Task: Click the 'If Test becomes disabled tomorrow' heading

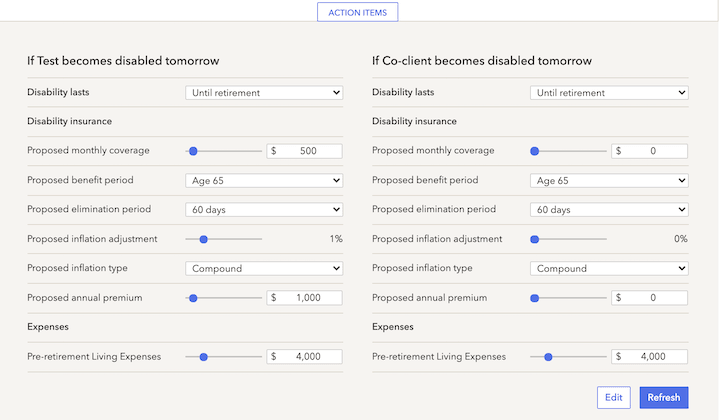Action: (123, 61)
